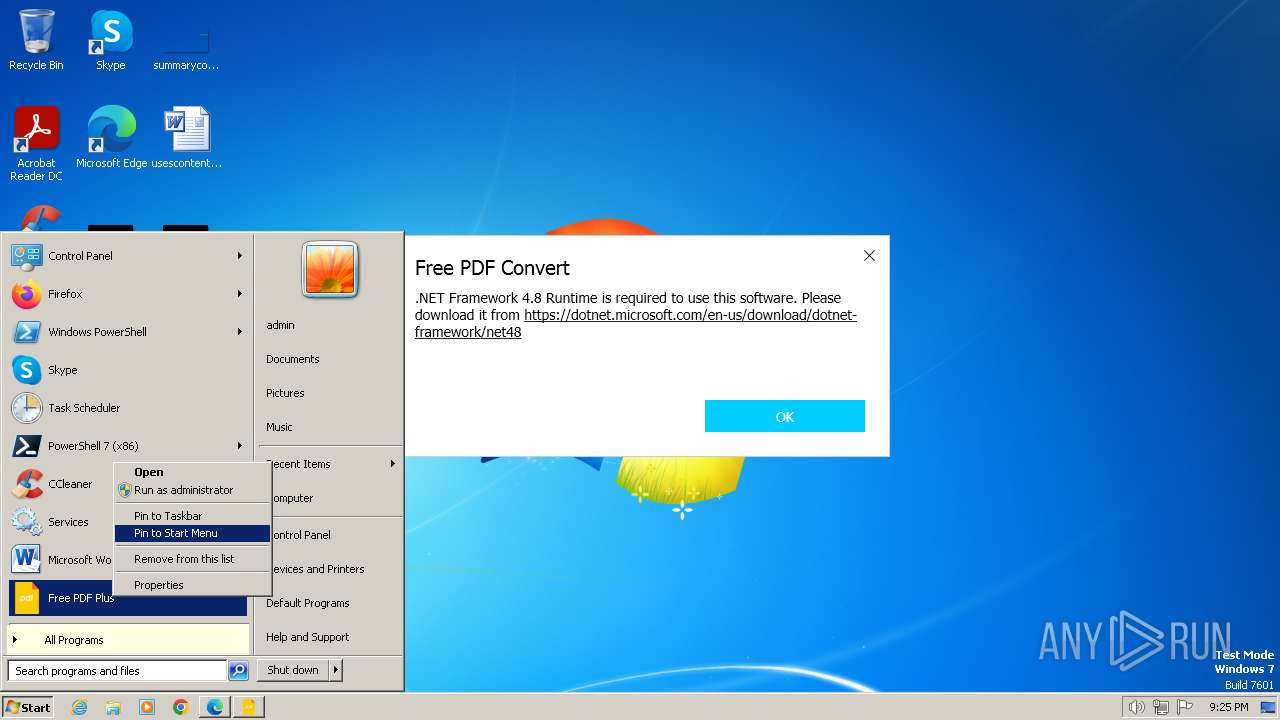Screen dimensions: 1280x720
Task: Click the admin user account picture
Action: (x=330, y=270)
